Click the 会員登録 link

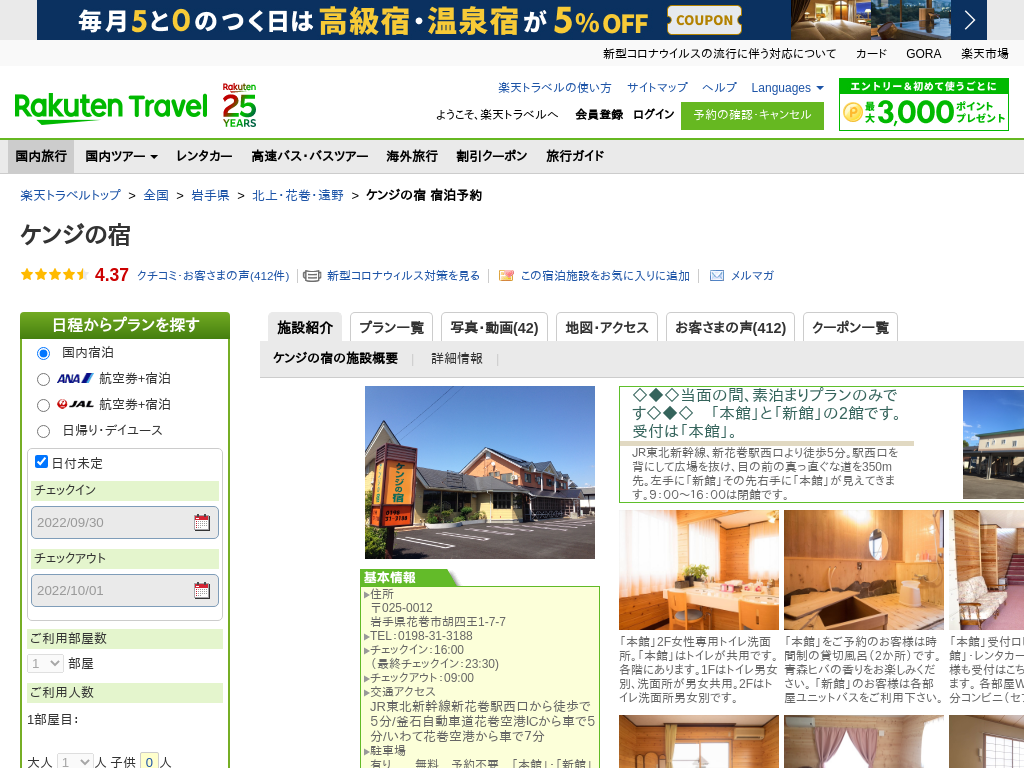pos(599,115)
